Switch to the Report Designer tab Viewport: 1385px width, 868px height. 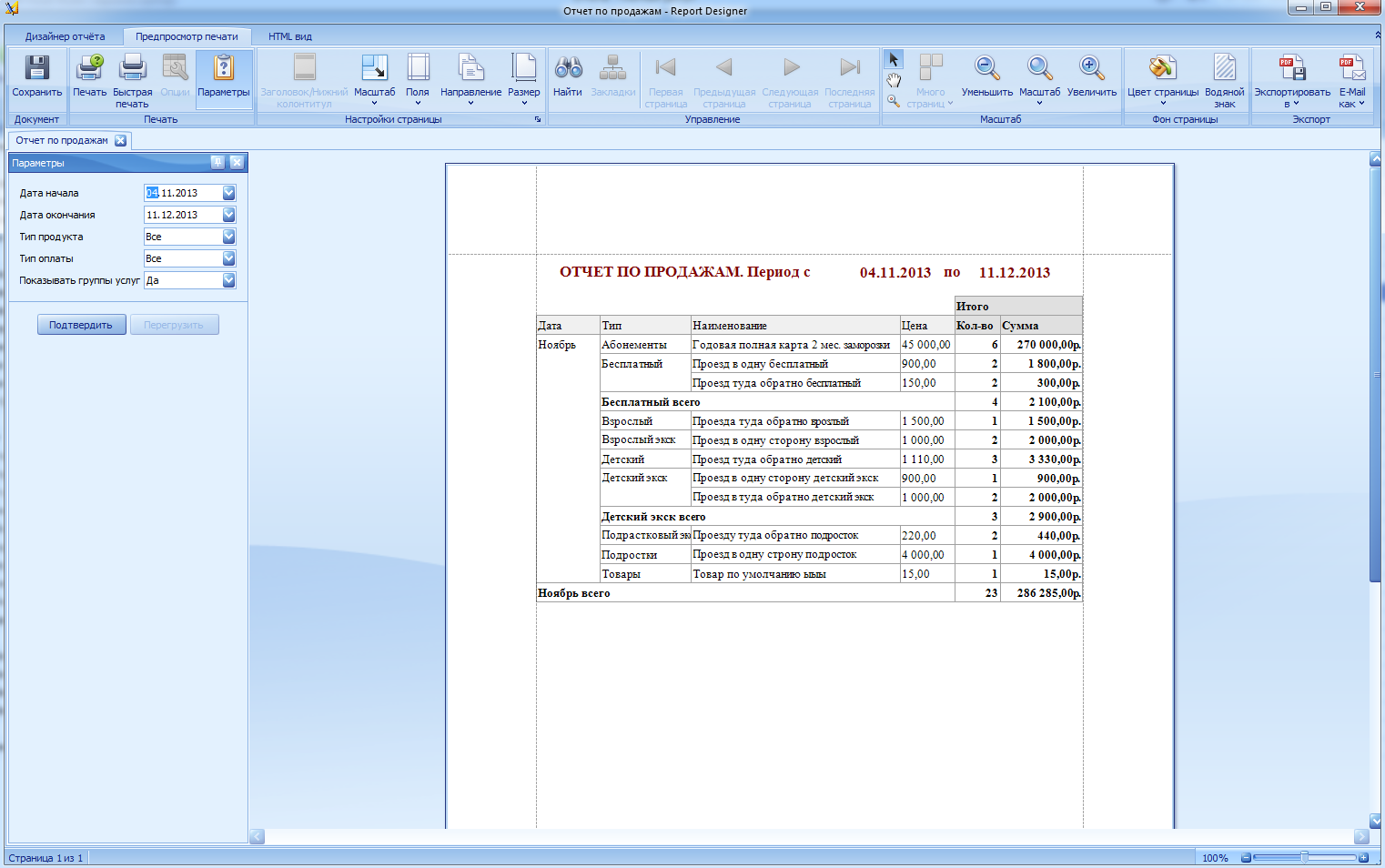tap(65, 36)
